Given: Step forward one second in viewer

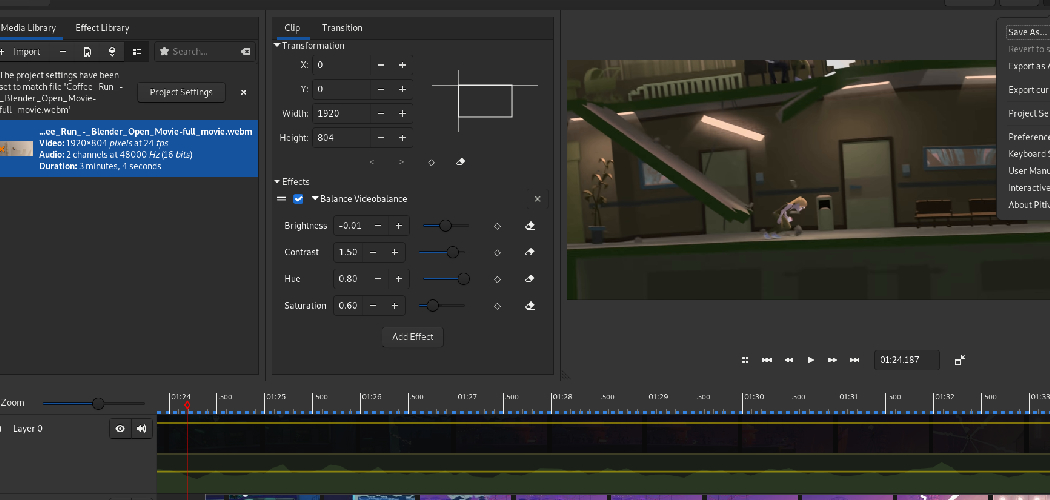Looking at the screenshot, I should 832,360.
